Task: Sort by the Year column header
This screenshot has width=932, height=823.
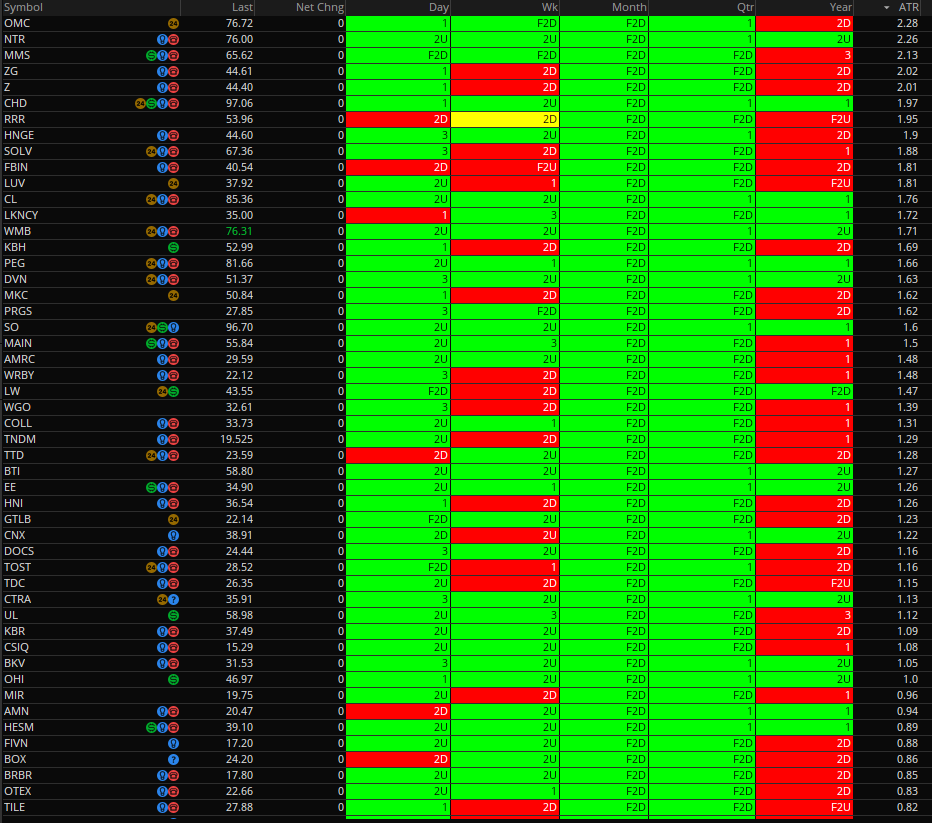Action: (x=840, y=8)
